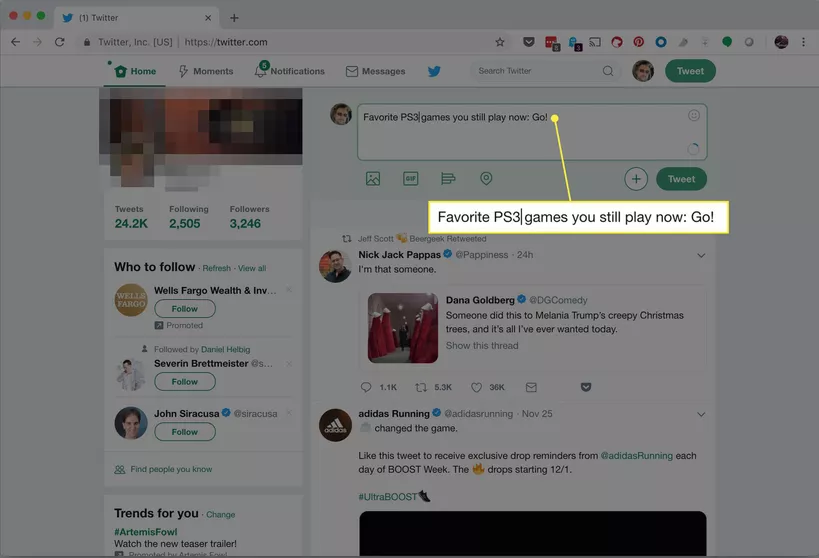Open Moments tab
819x558 pixels.
(x=206, y=71)
